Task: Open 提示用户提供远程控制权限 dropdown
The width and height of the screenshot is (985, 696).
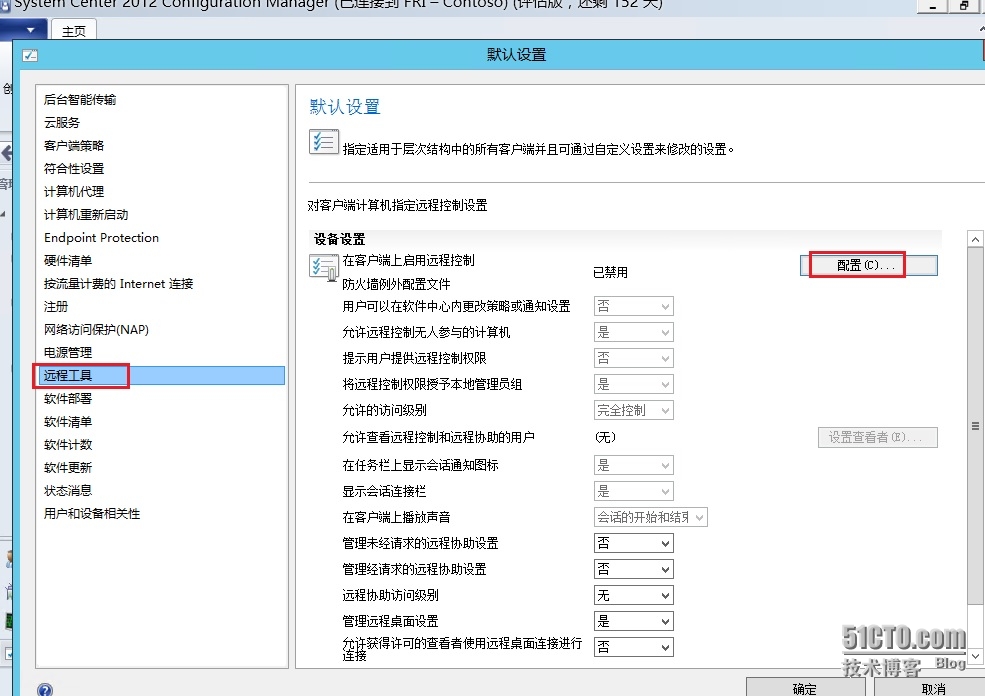Action: [633, 358]
